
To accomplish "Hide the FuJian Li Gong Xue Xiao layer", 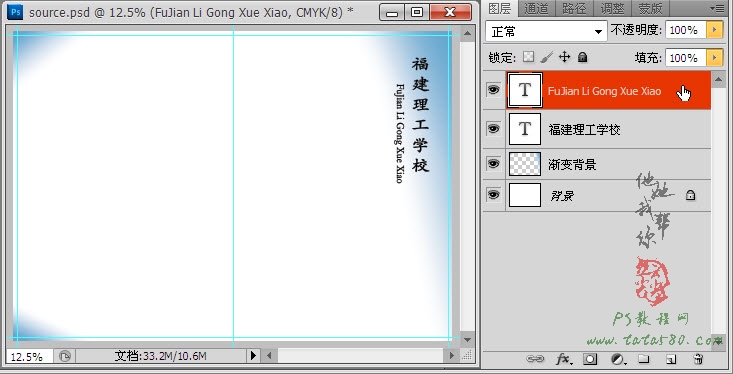I will click(494, 90).
